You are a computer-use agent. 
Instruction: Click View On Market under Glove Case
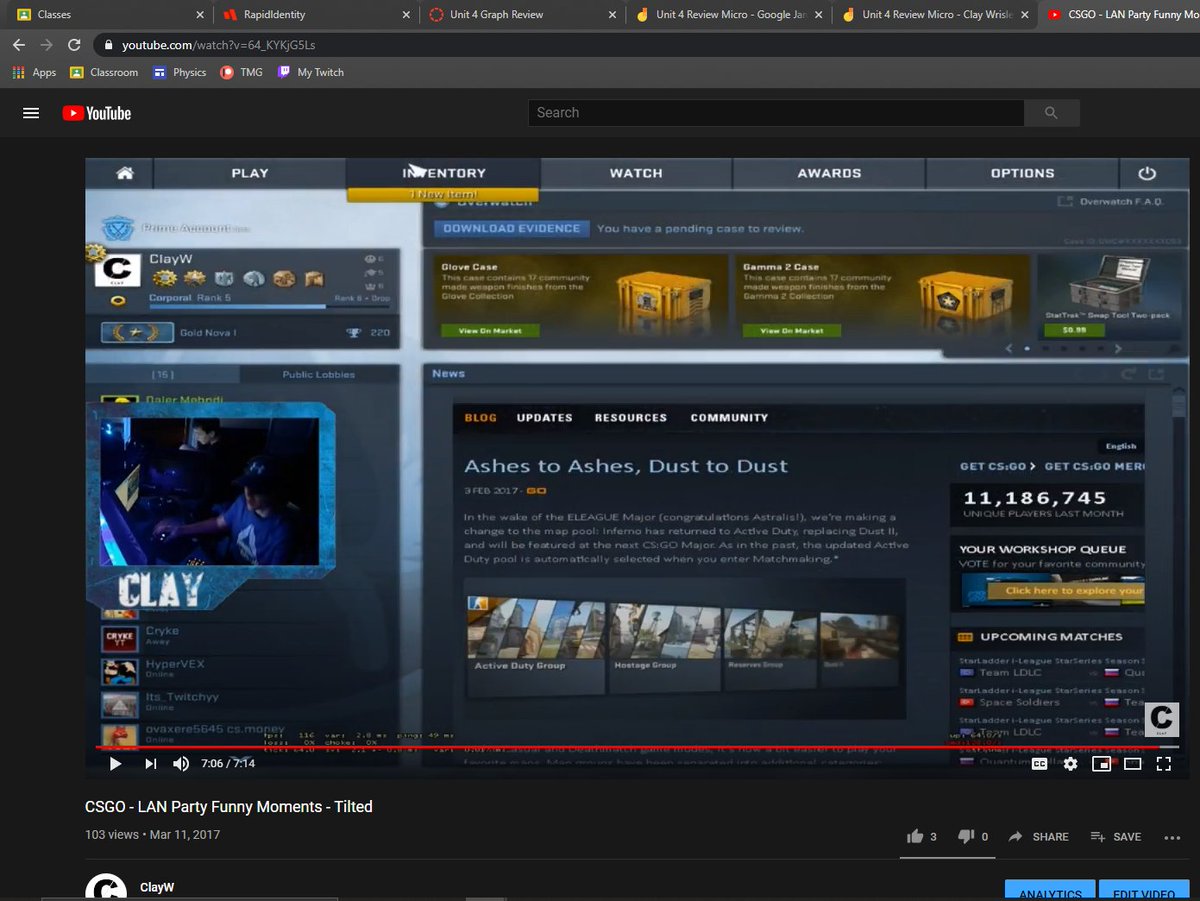click(490, 330)
